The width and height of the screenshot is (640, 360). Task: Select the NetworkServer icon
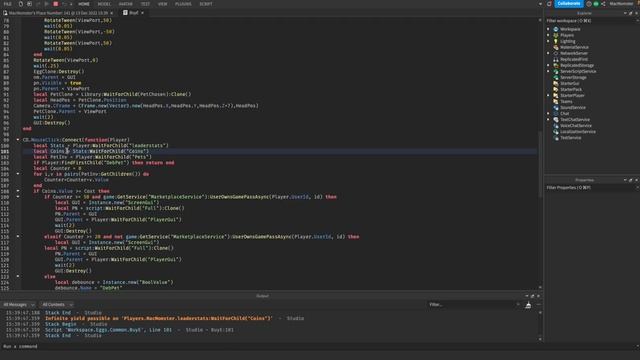[x=556, y=53]
